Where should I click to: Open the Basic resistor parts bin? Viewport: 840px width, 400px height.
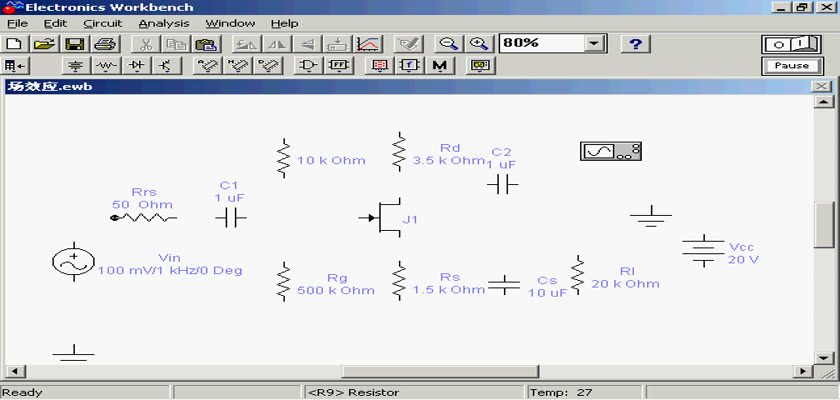click(x=106, y=66)
